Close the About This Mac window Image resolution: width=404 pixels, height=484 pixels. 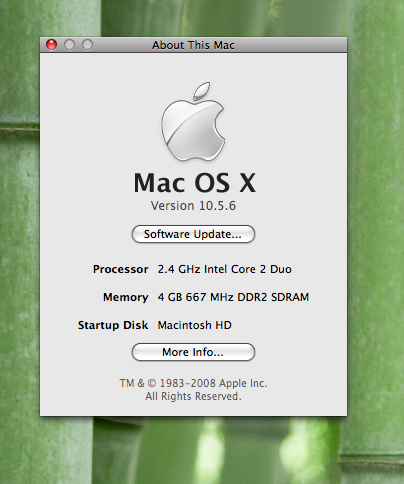click(x=52, y=44)
